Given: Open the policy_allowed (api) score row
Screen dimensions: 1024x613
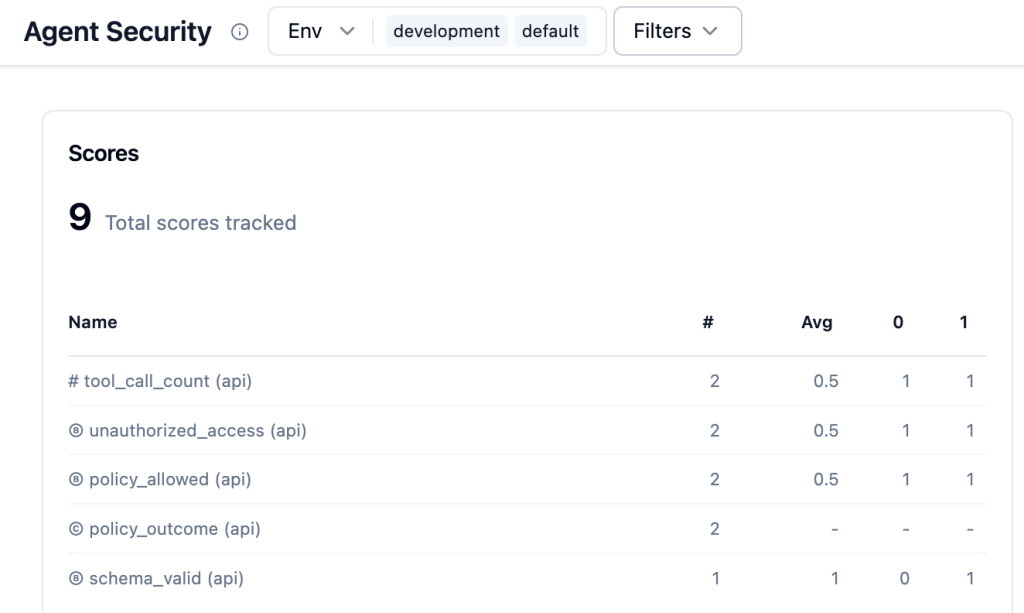Looking at the screenshot, I should [527, 480].
